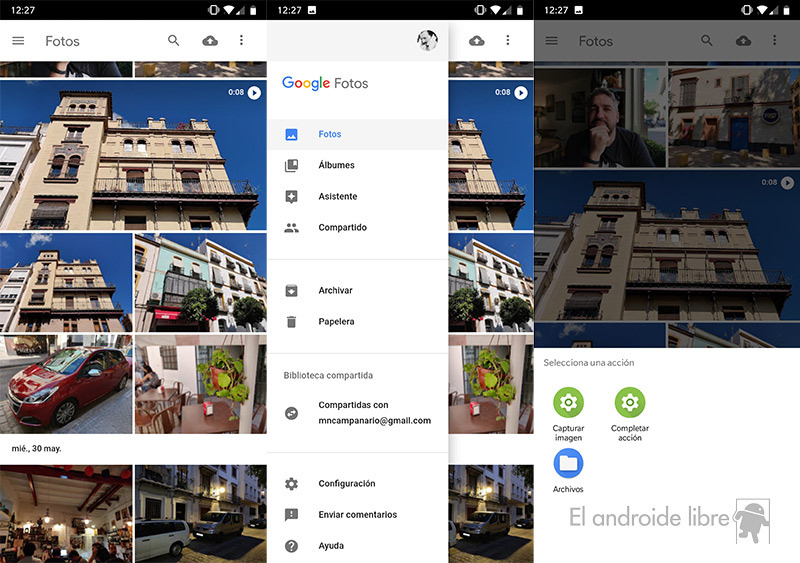
Task: Tap search icon in left Fotos screen
Action: tap(173, 40)
